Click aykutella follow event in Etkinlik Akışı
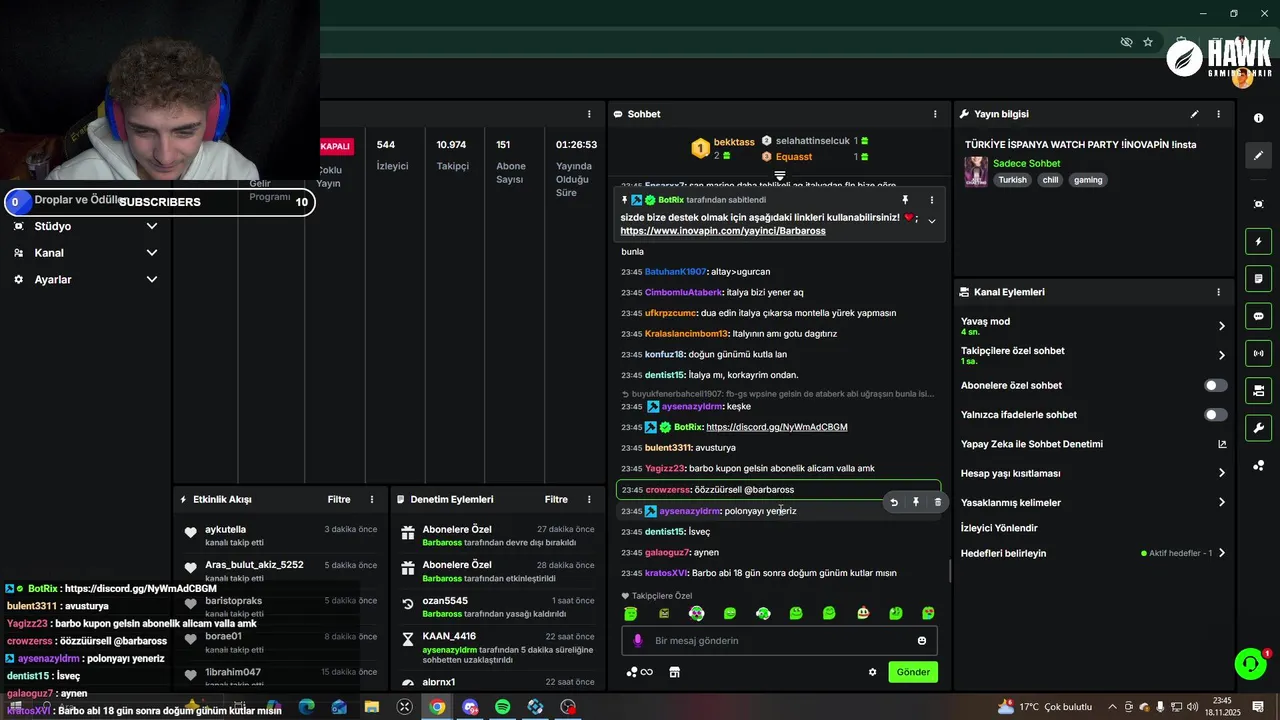Image resolution: width=1280 pixels, height=720 pixels. tap(279, 535)
